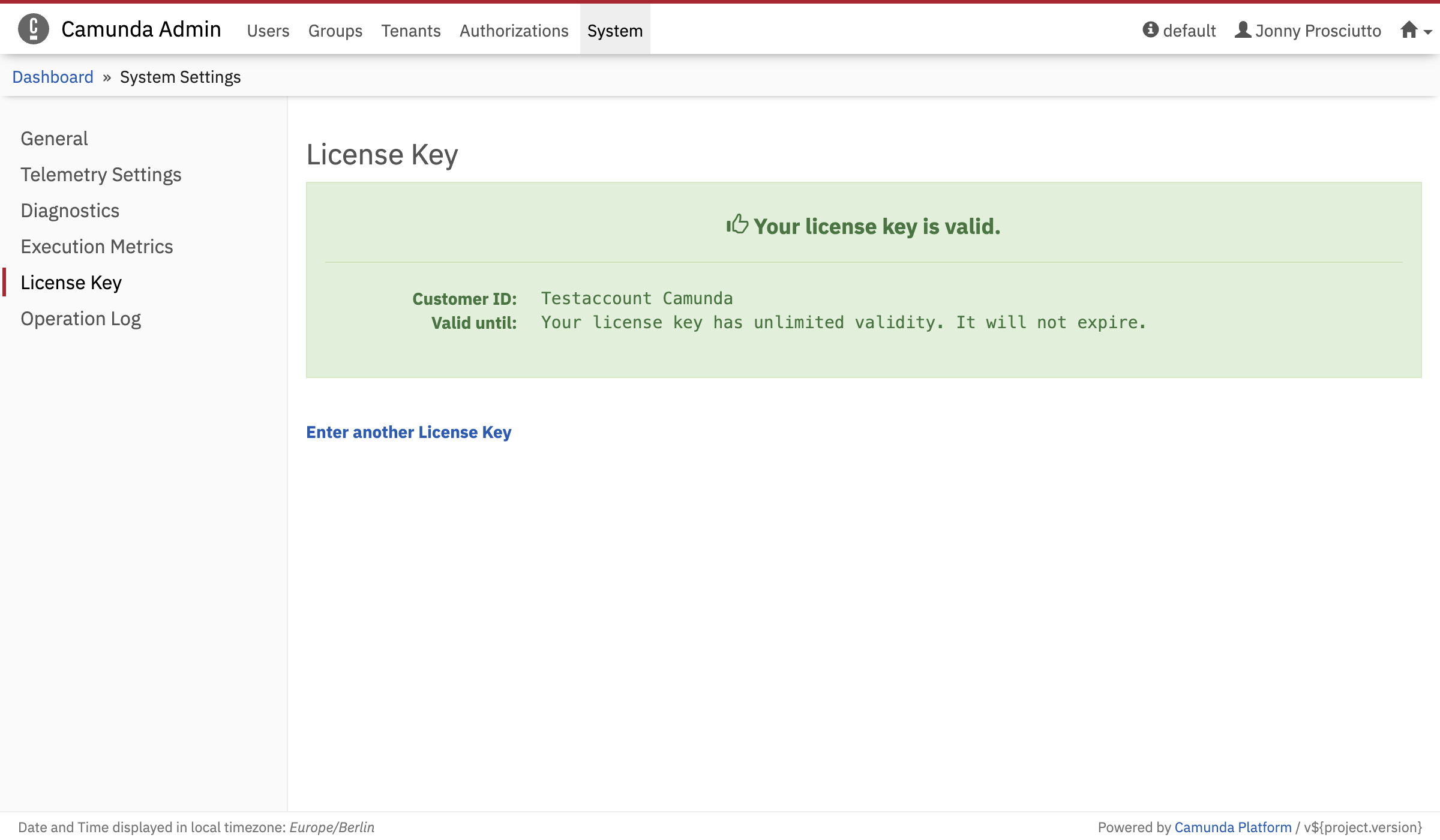Open Execution Metrics in the sidebar
Screen dimensions: 1440x840
pos(97,247)
